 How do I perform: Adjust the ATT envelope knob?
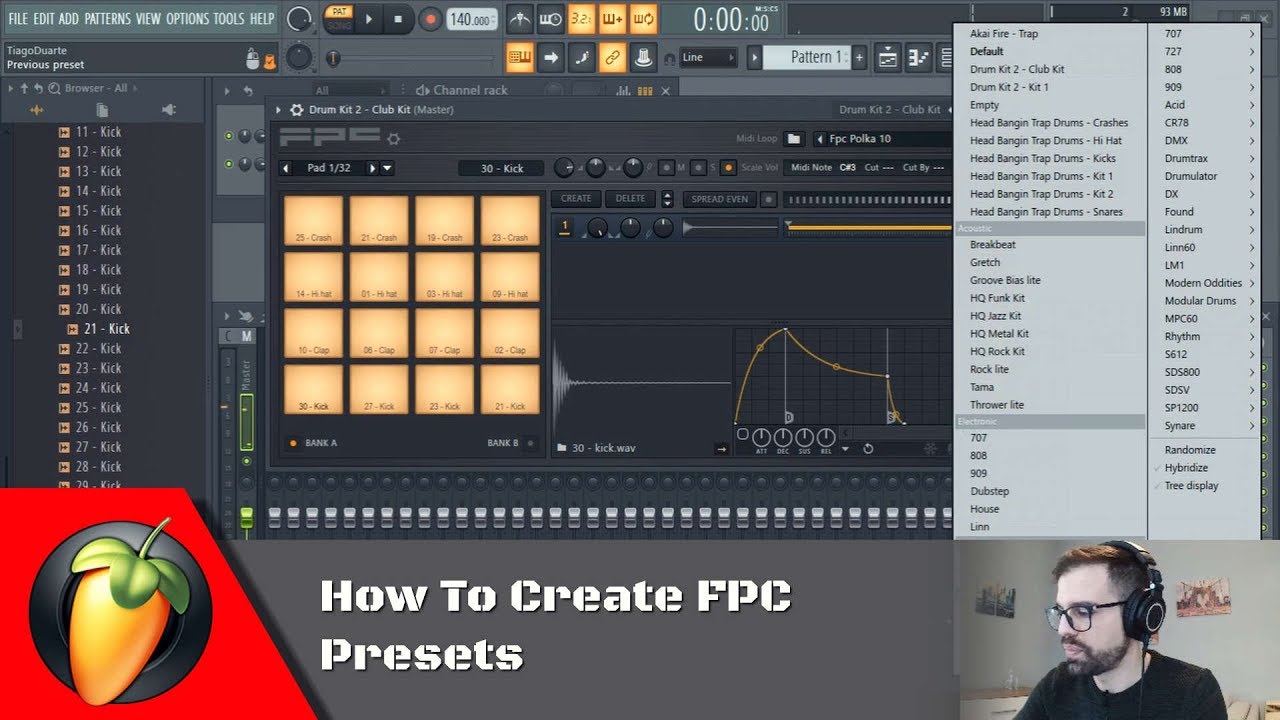pyautogui.click(x=761, y=437)
